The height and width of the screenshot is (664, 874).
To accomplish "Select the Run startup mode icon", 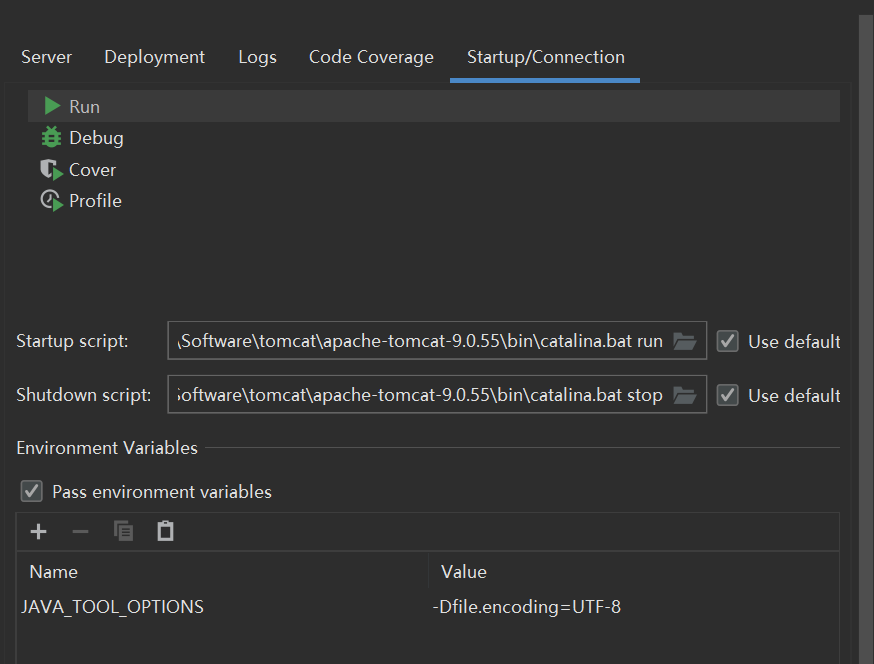I will 52,106.
